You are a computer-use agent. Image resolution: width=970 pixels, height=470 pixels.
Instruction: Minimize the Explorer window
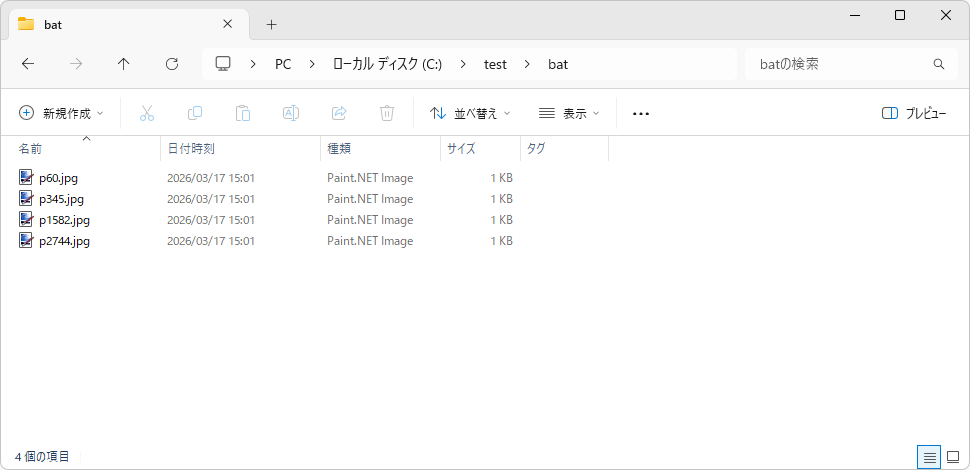pos(854,15)
